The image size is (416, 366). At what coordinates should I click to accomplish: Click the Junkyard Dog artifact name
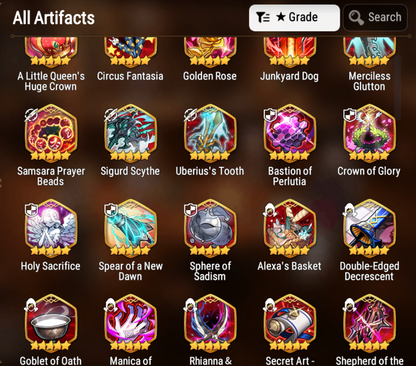click(289, 76)
